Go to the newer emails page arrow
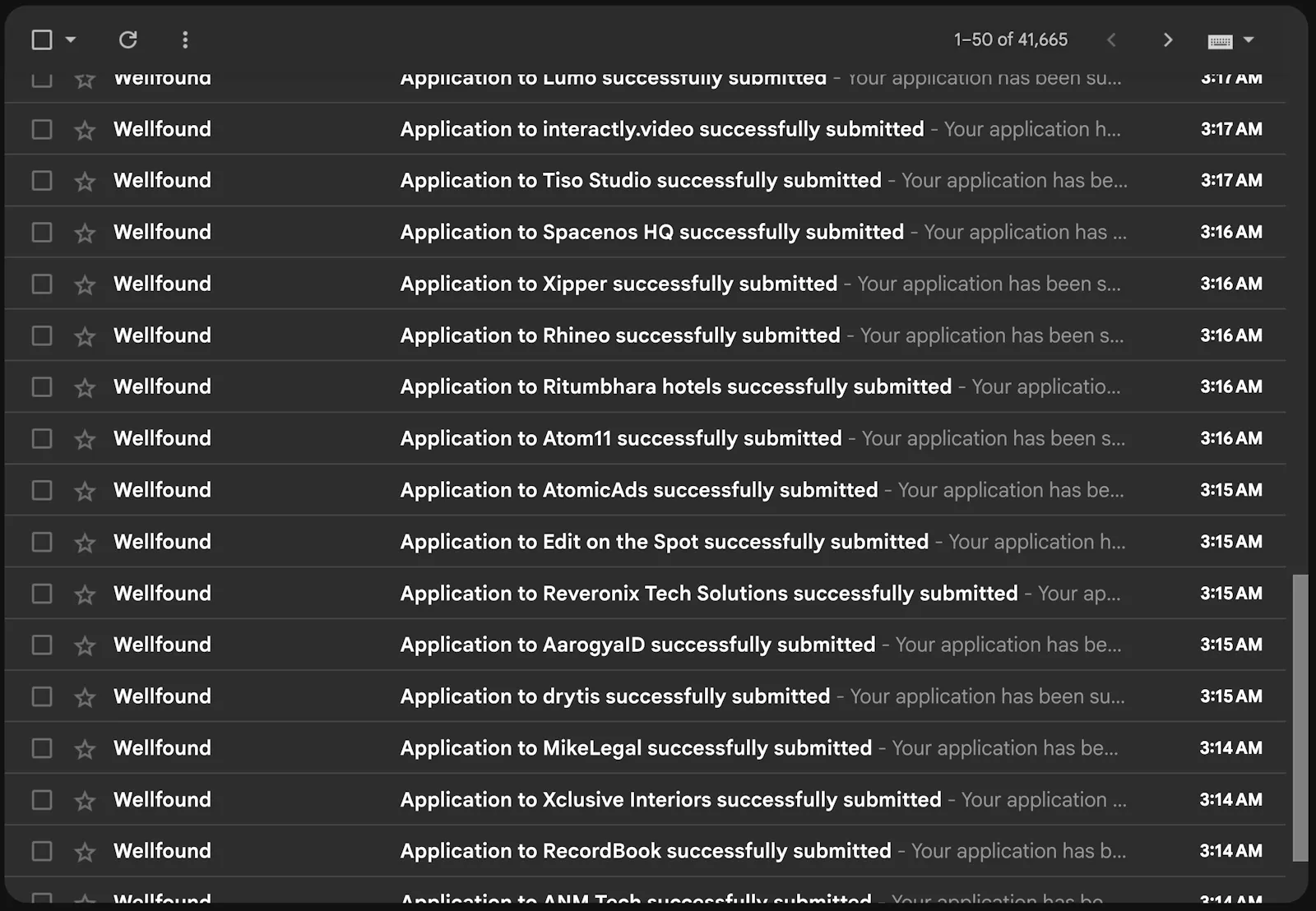 click(x=1111, y=39)
